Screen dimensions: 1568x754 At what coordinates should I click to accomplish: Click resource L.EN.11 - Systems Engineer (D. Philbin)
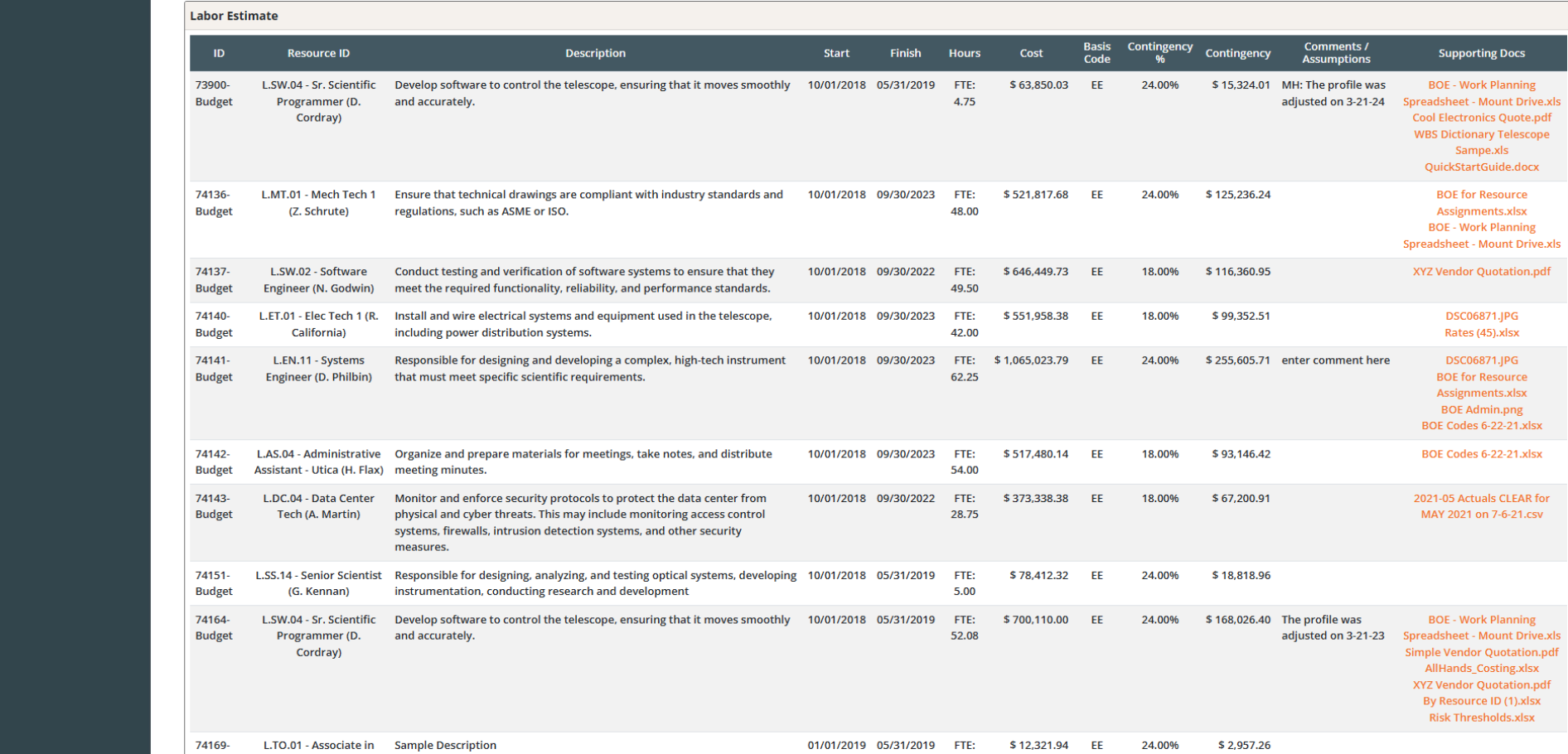(x=318, y=368)
